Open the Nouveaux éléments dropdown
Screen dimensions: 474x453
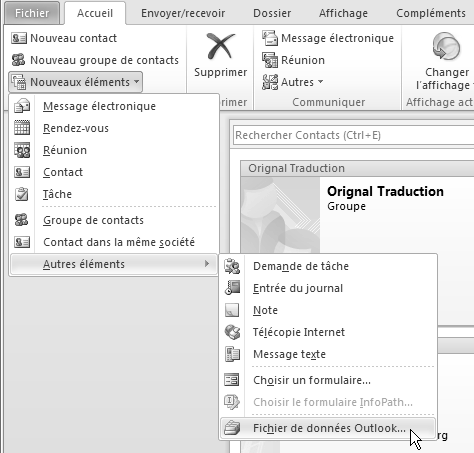pyautogui.click(x=76, y=82)
